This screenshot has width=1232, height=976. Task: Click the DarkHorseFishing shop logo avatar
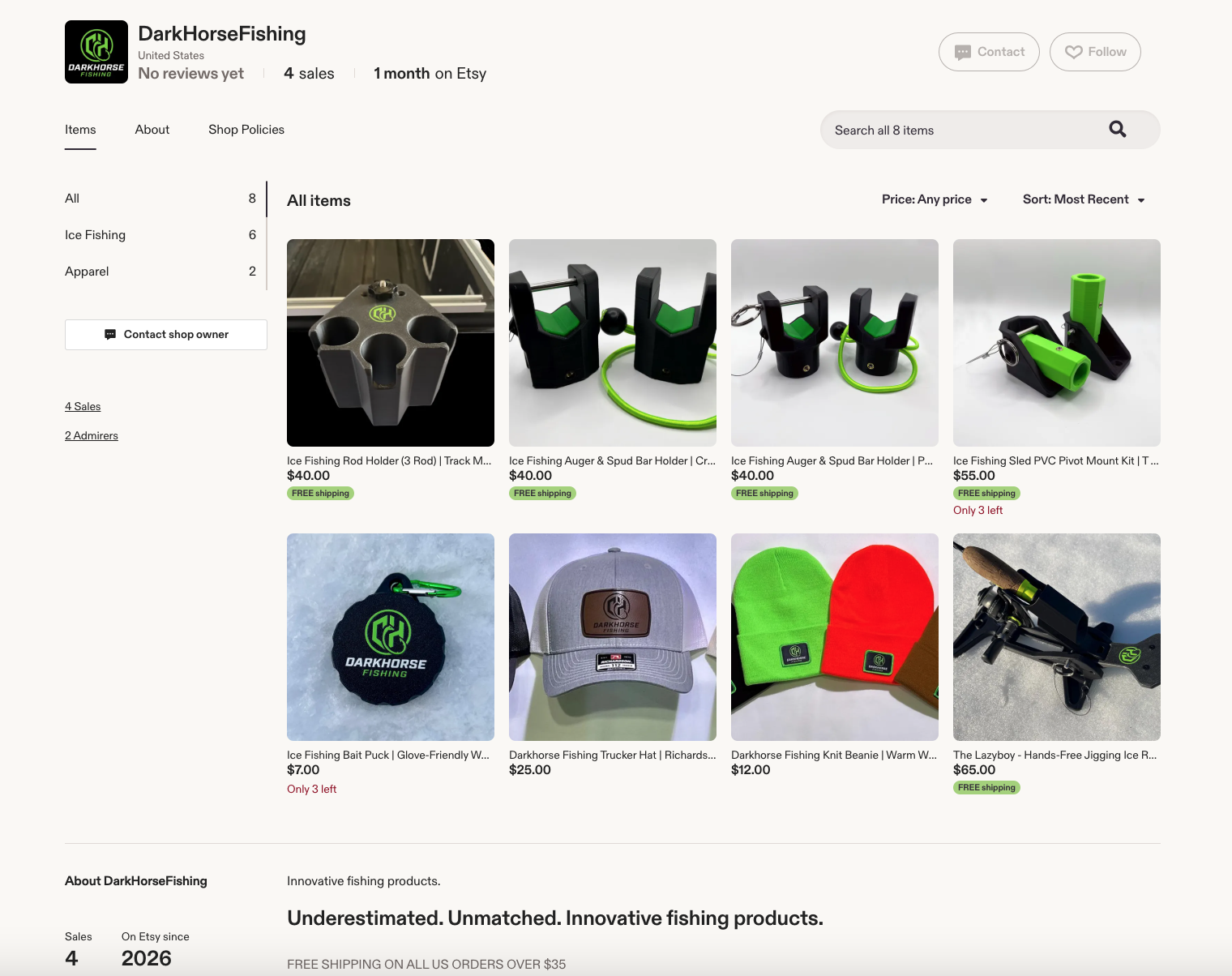pos(96,51)
